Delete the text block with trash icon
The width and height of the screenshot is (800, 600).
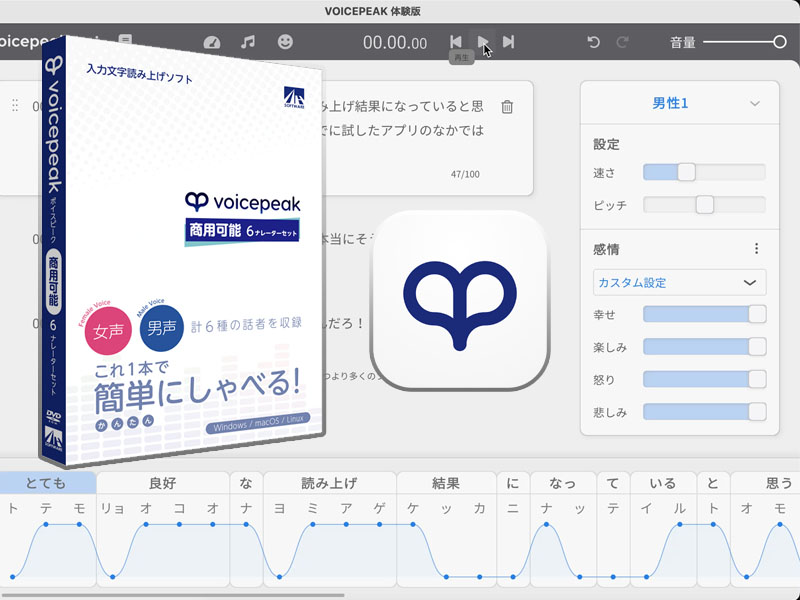pyautogui.click(x=507, y=107)
